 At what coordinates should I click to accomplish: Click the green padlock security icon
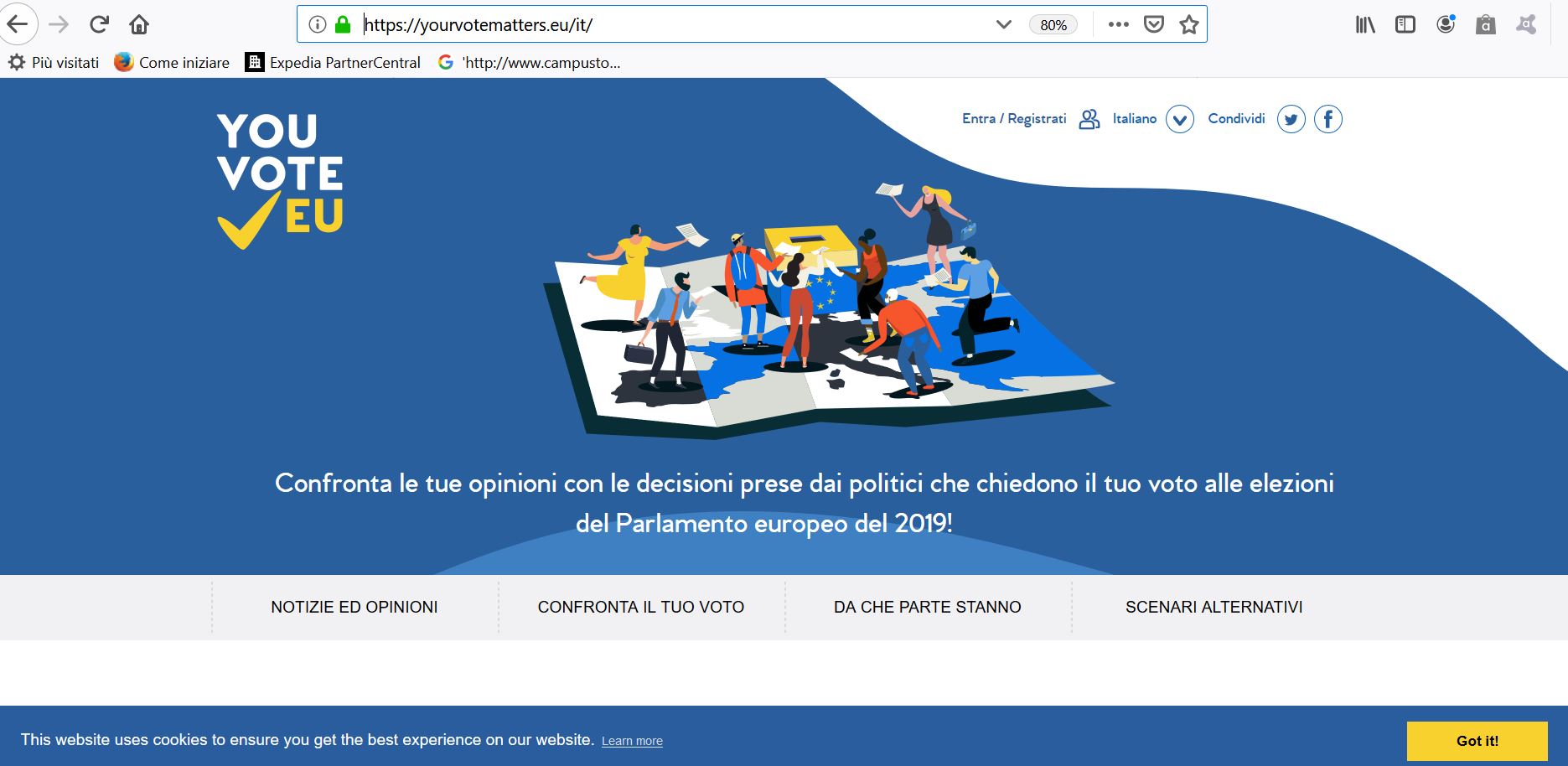coord(342,24)
